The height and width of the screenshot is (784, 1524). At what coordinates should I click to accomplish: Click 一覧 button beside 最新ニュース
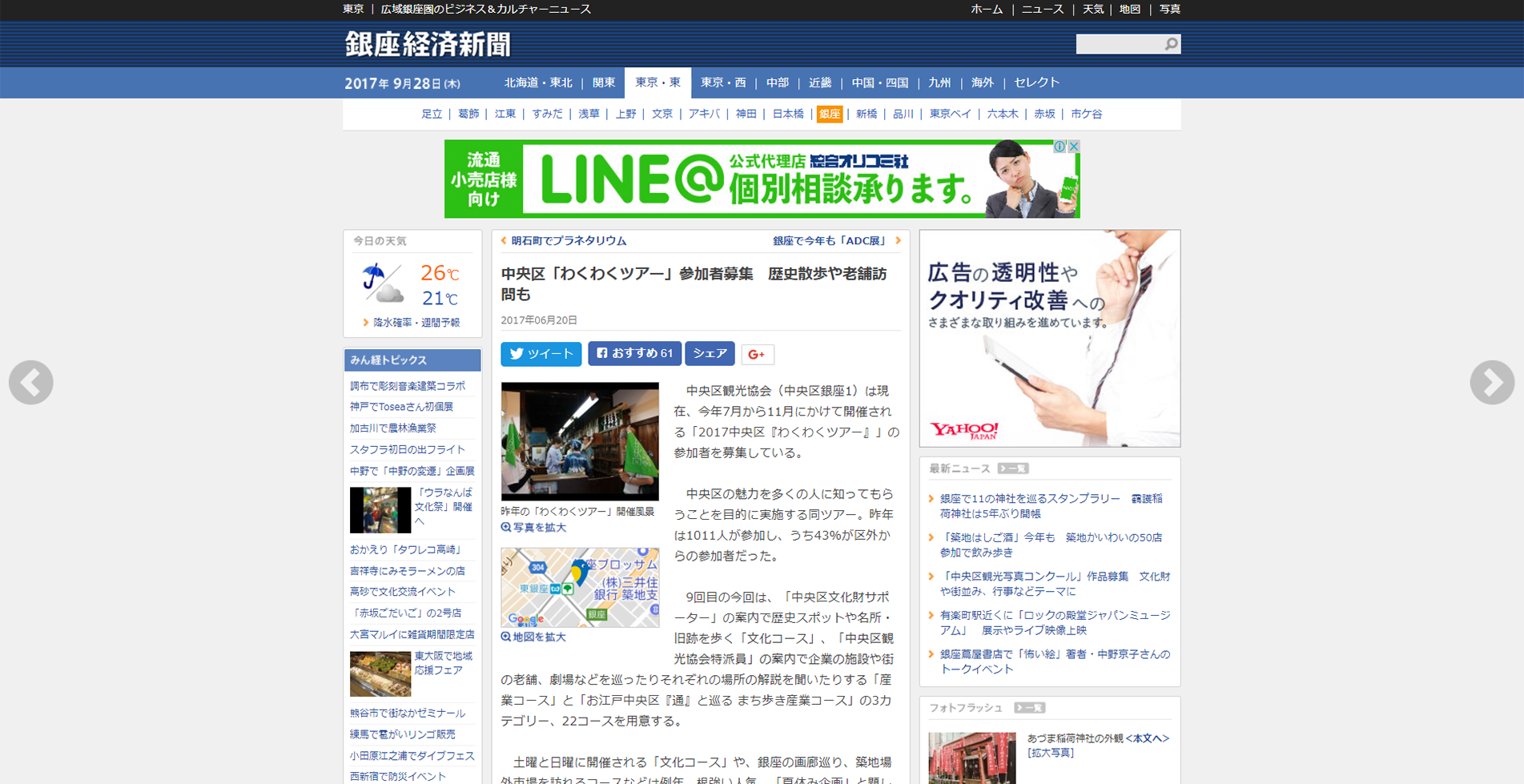(1013, 468)
